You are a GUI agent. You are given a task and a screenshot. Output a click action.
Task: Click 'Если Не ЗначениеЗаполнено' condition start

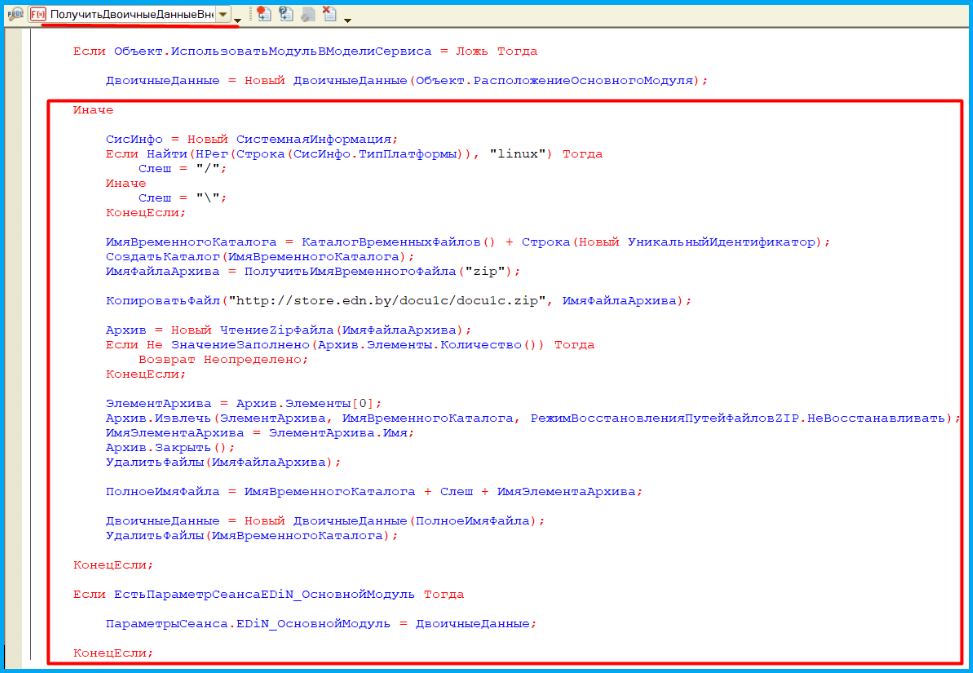tap(207, 345)
